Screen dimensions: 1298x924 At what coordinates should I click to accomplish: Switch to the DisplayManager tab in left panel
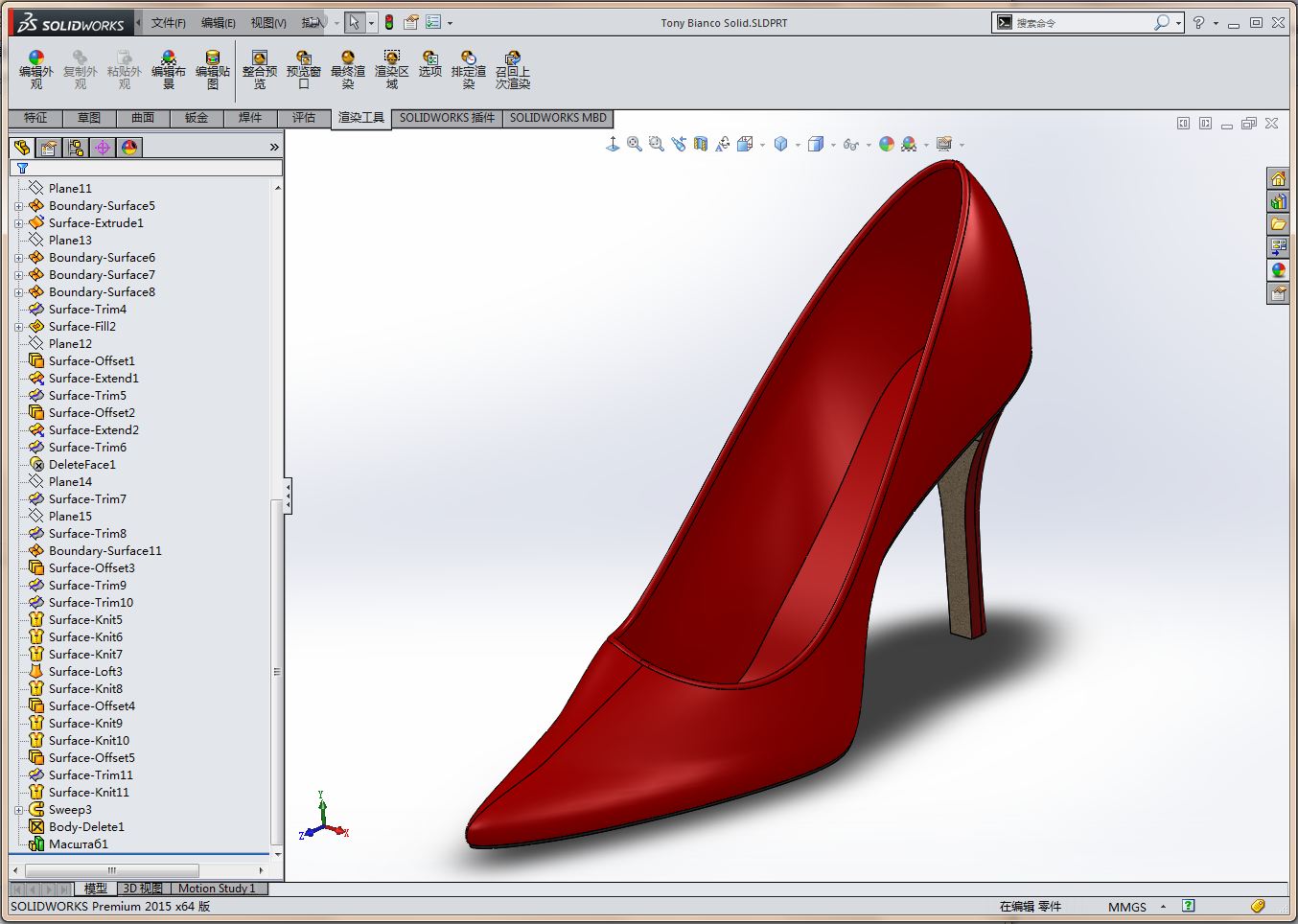tap(129, 148)
